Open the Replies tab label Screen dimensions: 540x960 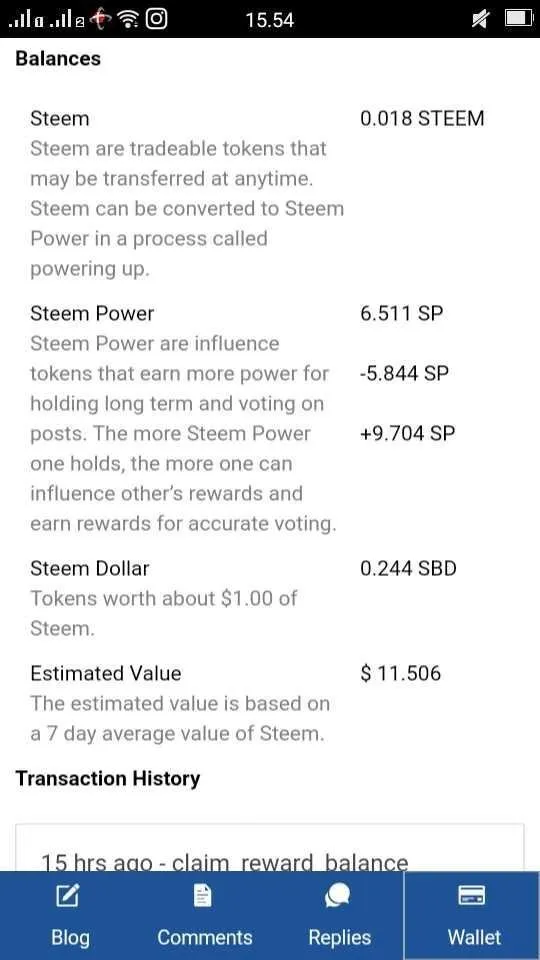pyautogui.click(x=339, y=937)
